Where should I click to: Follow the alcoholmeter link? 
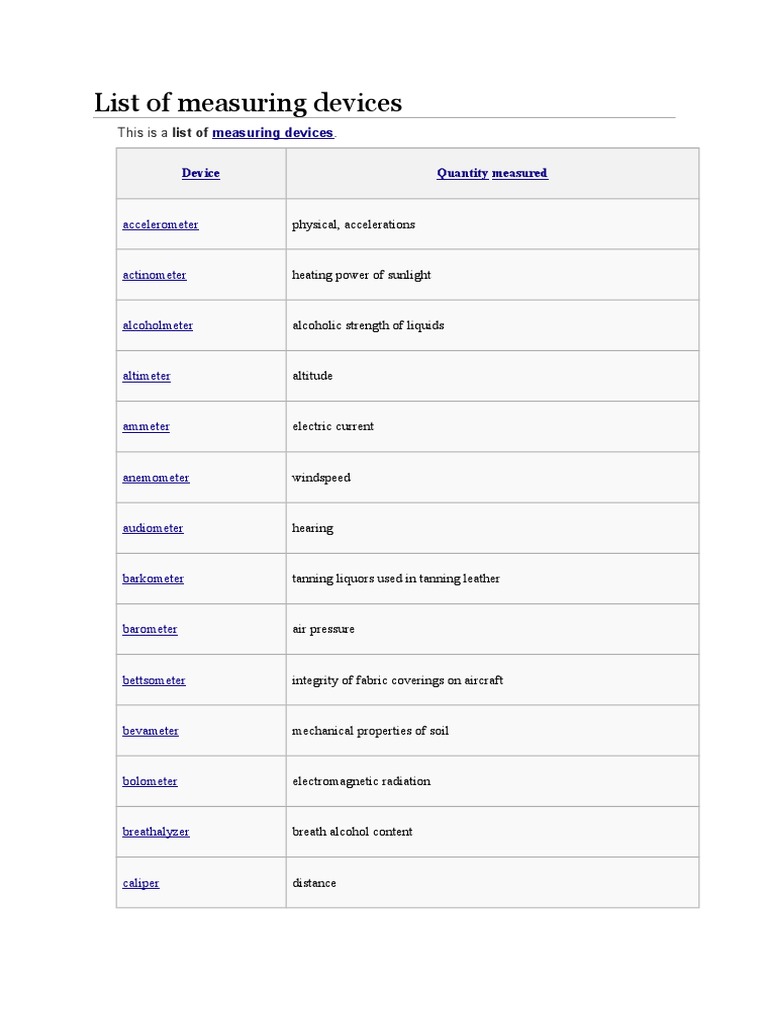(157, 326)
